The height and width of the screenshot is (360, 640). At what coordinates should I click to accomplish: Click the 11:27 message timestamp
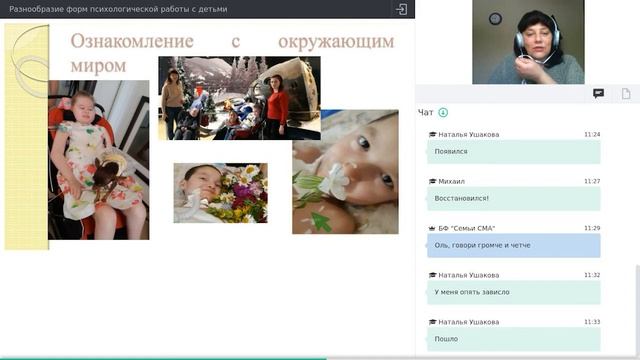coord(592,181)
